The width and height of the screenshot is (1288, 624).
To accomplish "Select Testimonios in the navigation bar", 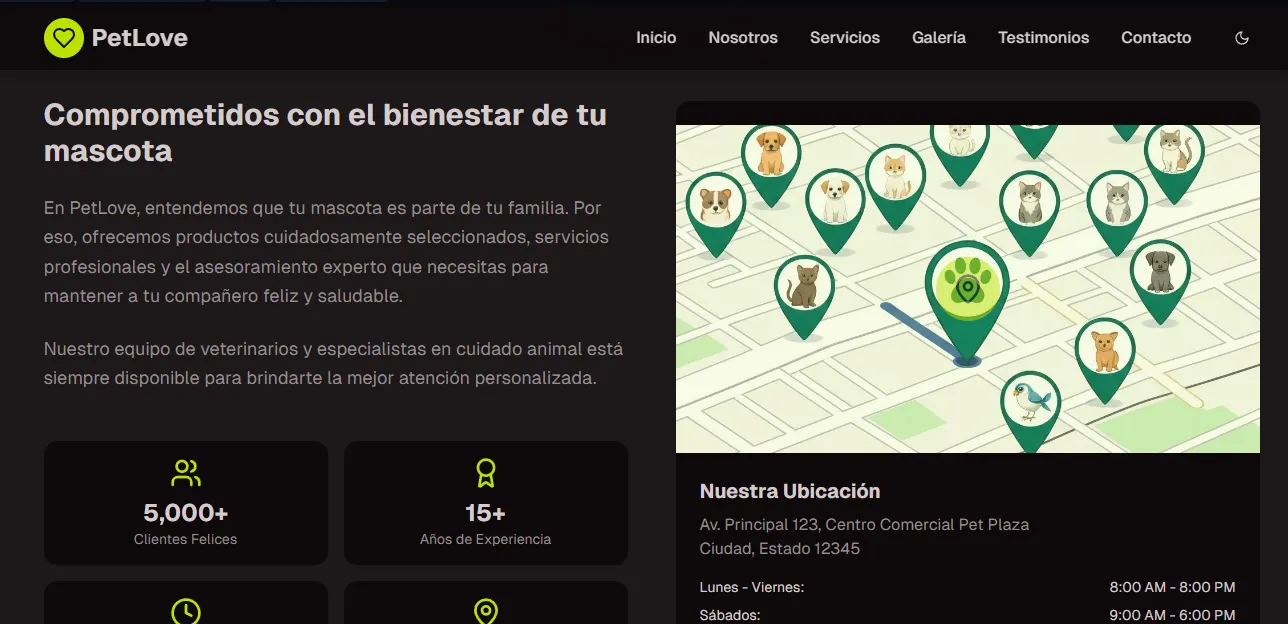I will (1043, 38).
